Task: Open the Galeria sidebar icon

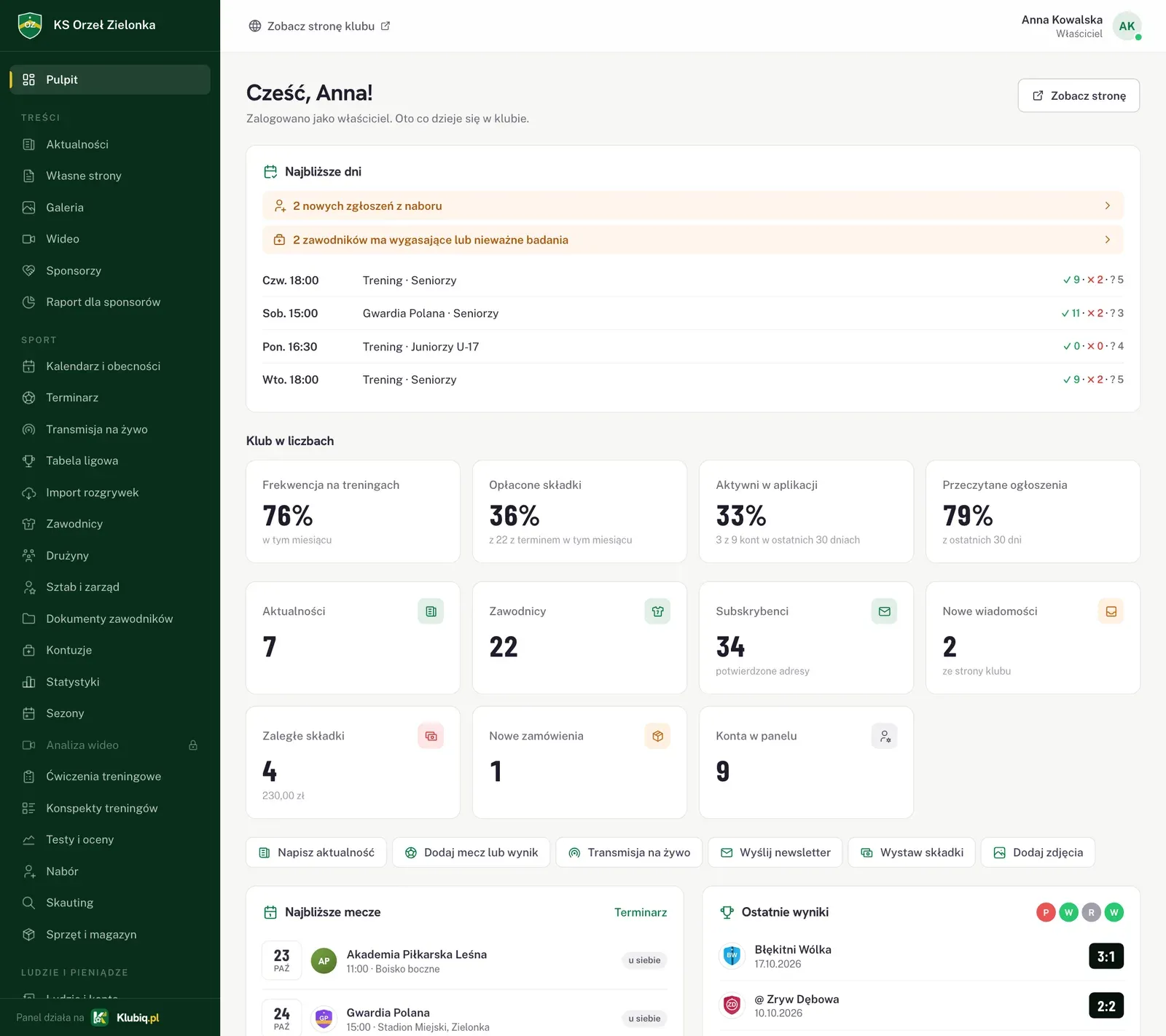Action: (x=29, y=208)
